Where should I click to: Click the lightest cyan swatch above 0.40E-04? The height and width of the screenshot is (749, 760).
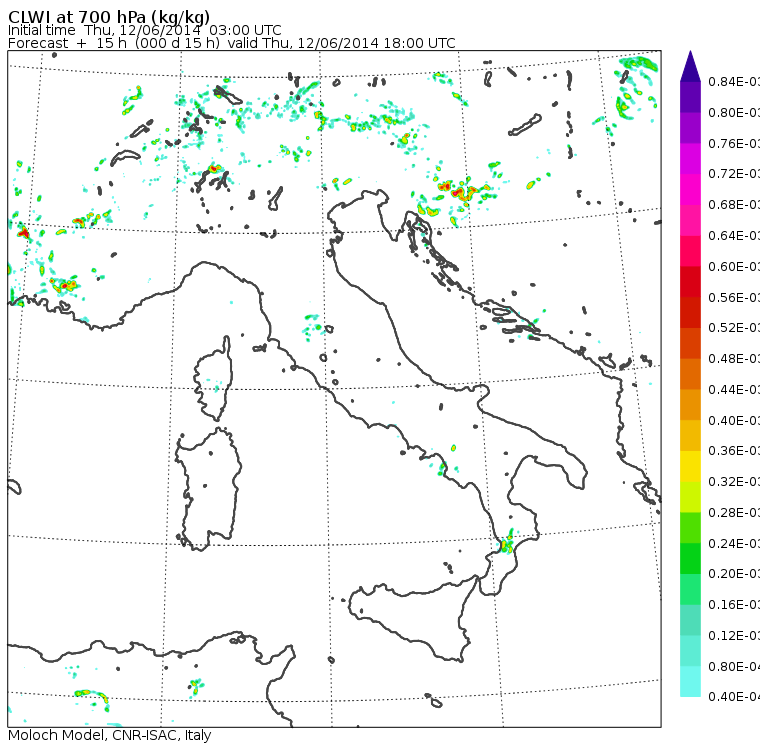[690, 681]
